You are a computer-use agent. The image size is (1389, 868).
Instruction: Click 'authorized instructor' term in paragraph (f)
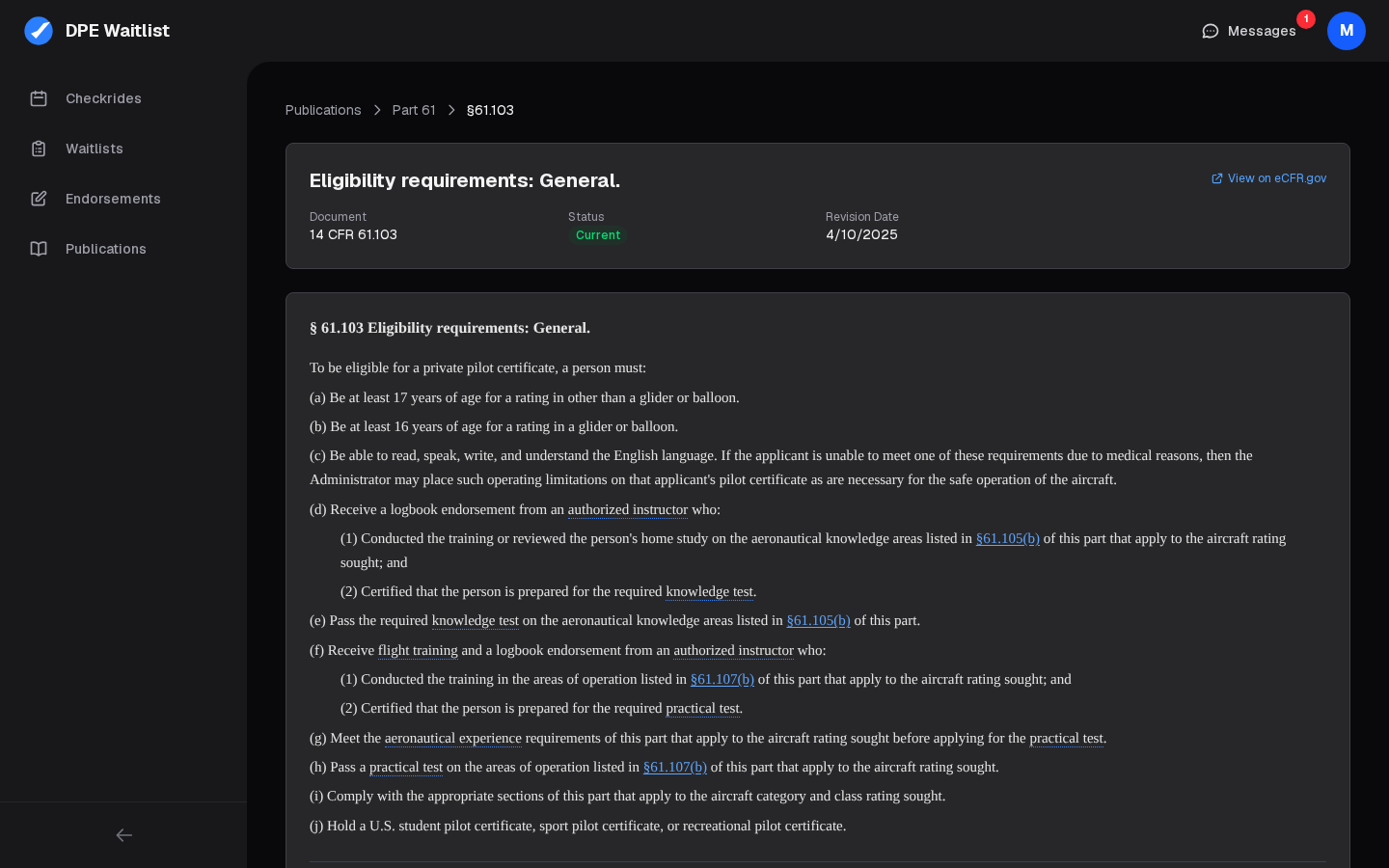click(734, 650)
